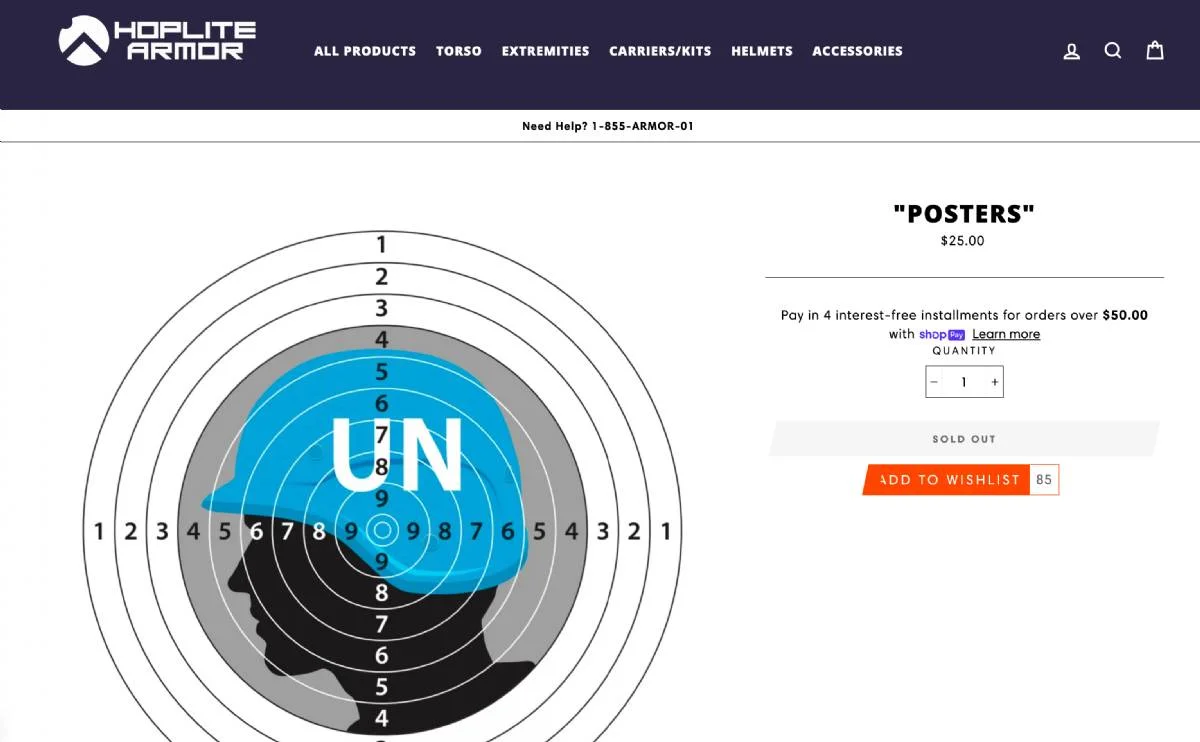Click the quantity number field

tap(964, 382)
